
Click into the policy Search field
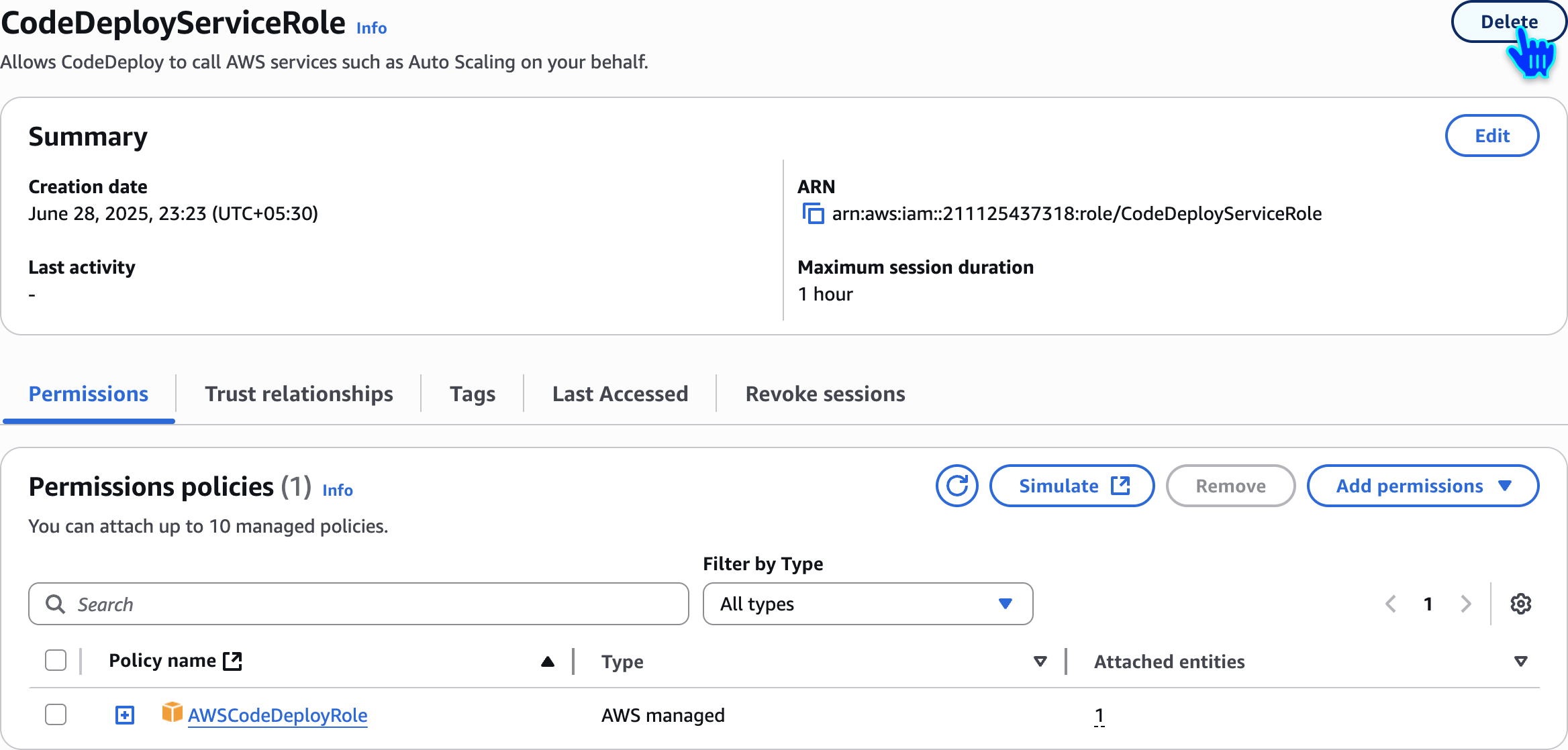coord(376,604)
